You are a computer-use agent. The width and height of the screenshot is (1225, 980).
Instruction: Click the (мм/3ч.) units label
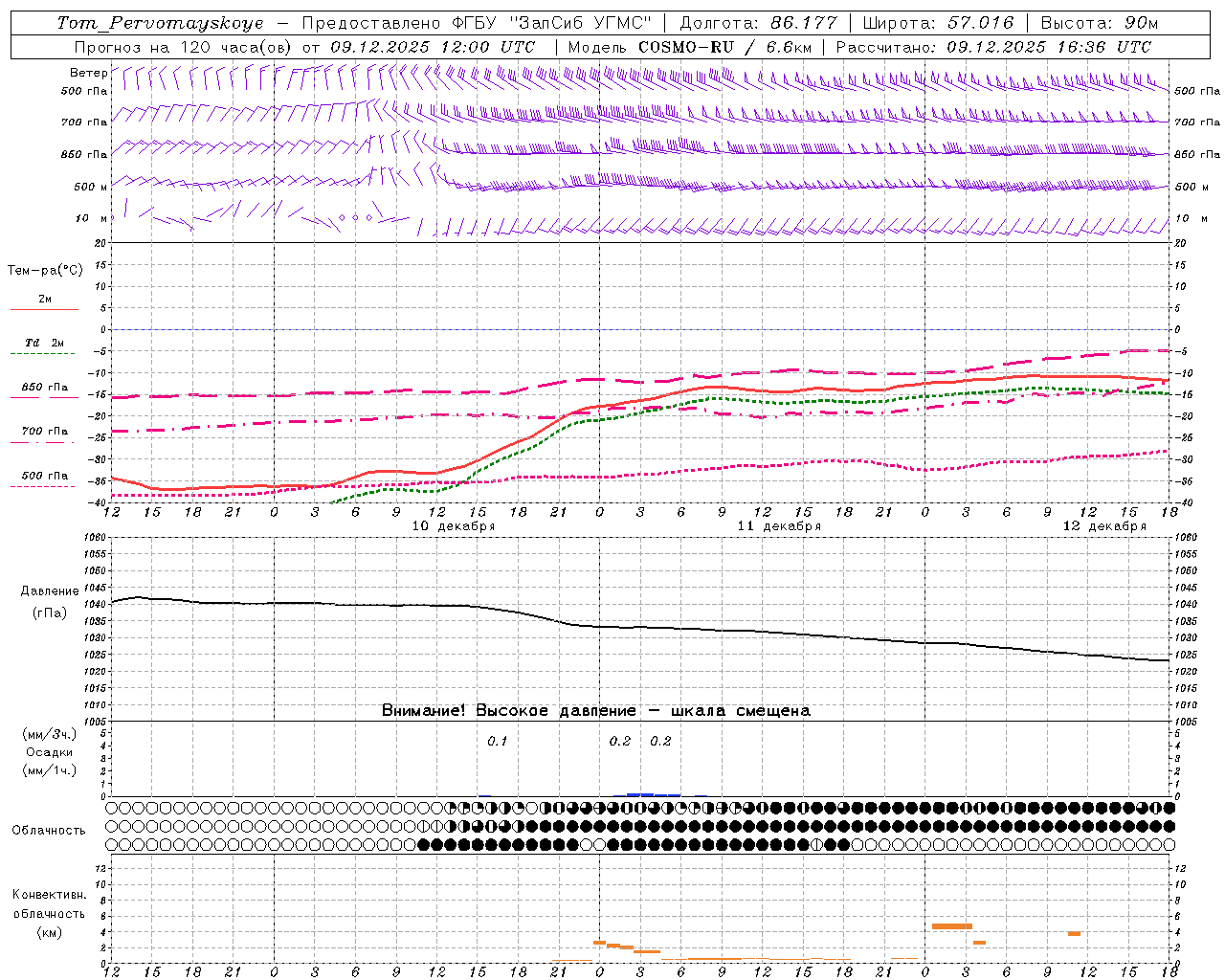tap(49, 734)
